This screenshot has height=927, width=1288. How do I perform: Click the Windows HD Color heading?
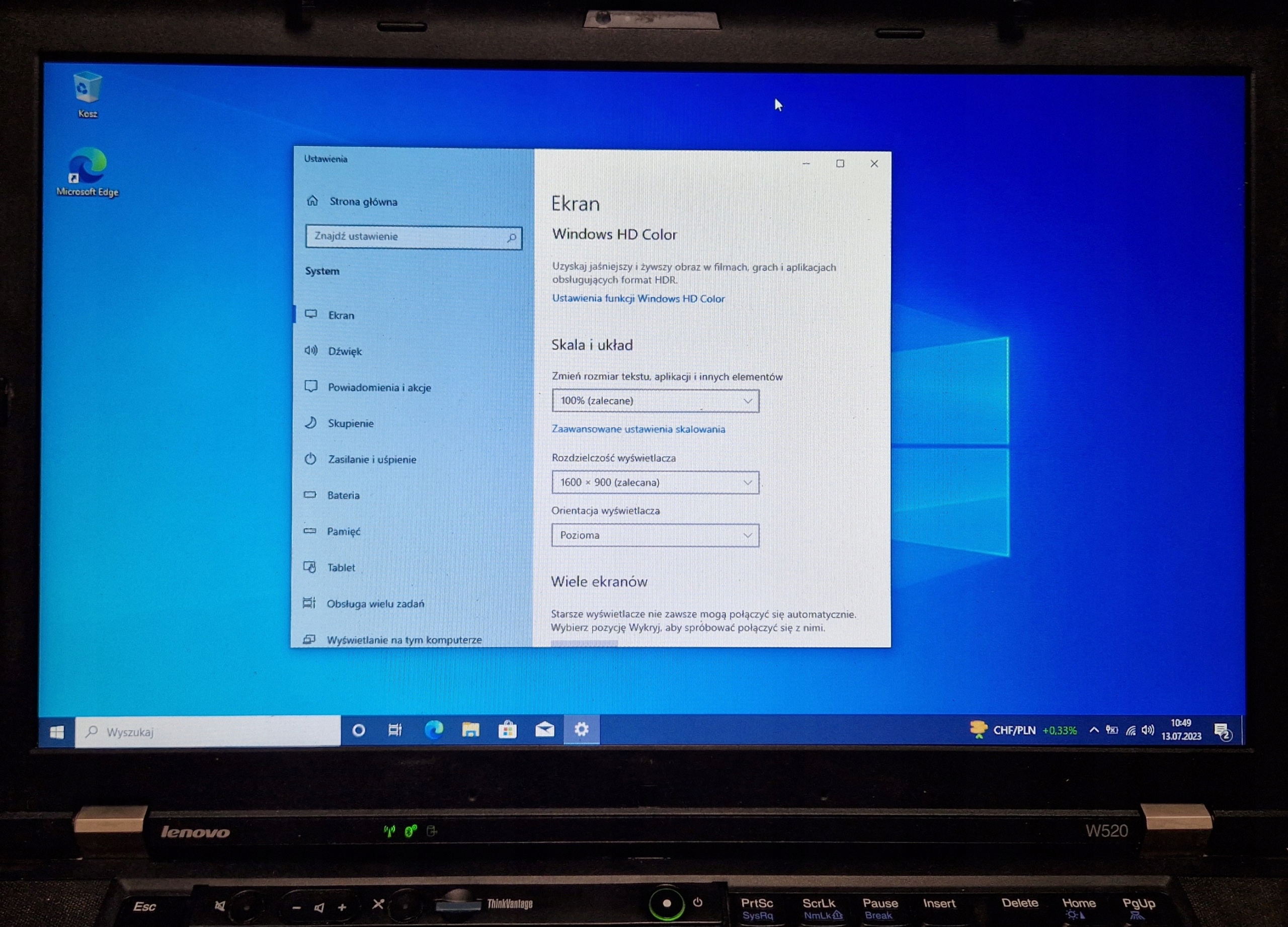tap(614, 234)
